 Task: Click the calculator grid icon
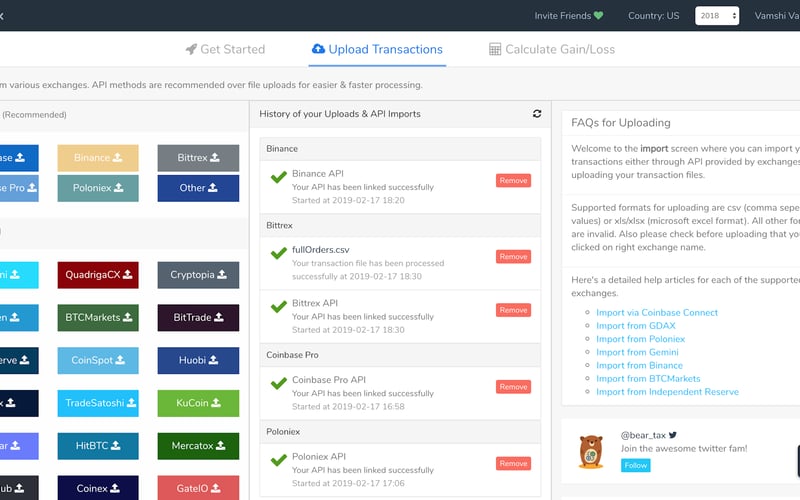[x=494, y=49]
